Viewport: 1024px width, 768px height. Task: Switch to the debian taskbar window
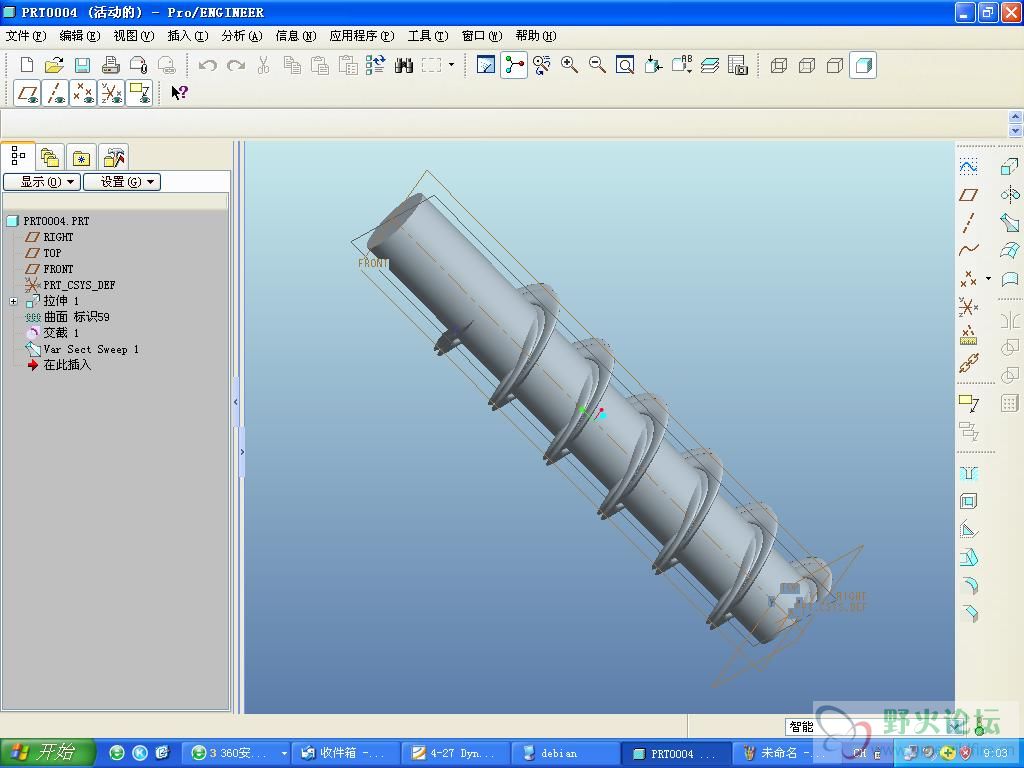tap(566, 753)
